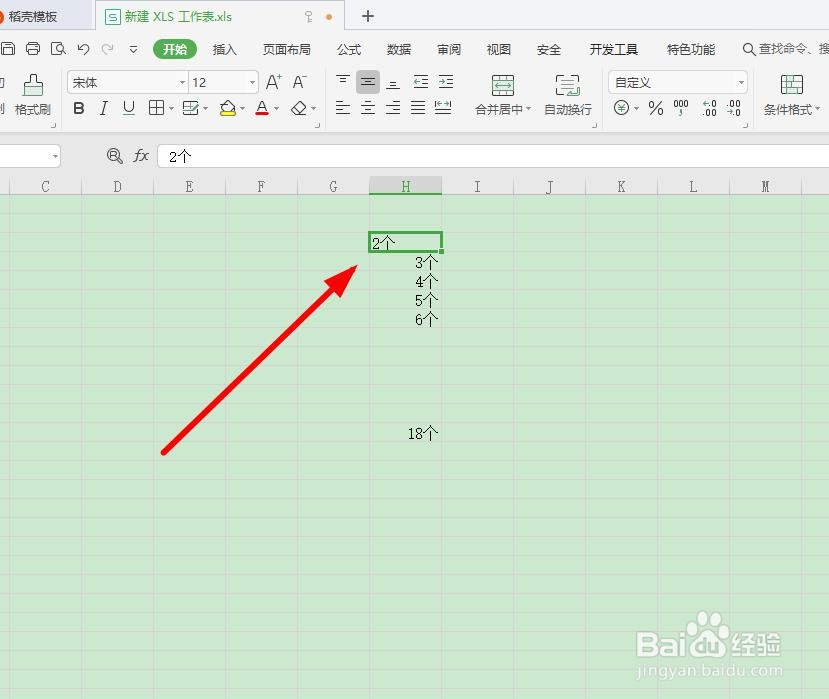Select cell containing 18个

pyautogui.click(x=406, y=434)
